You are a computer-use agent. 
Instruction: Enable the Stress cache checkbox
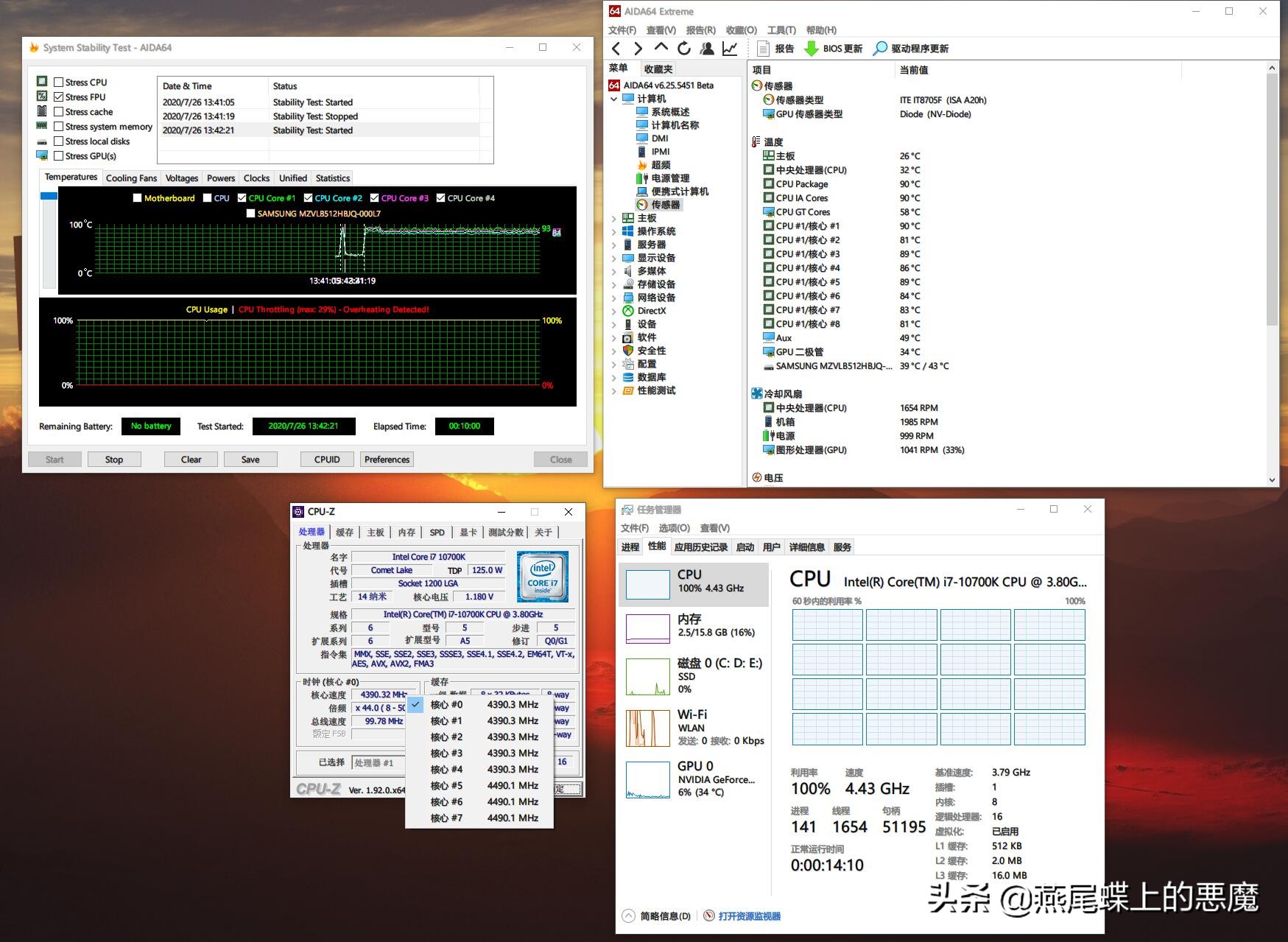59,112
